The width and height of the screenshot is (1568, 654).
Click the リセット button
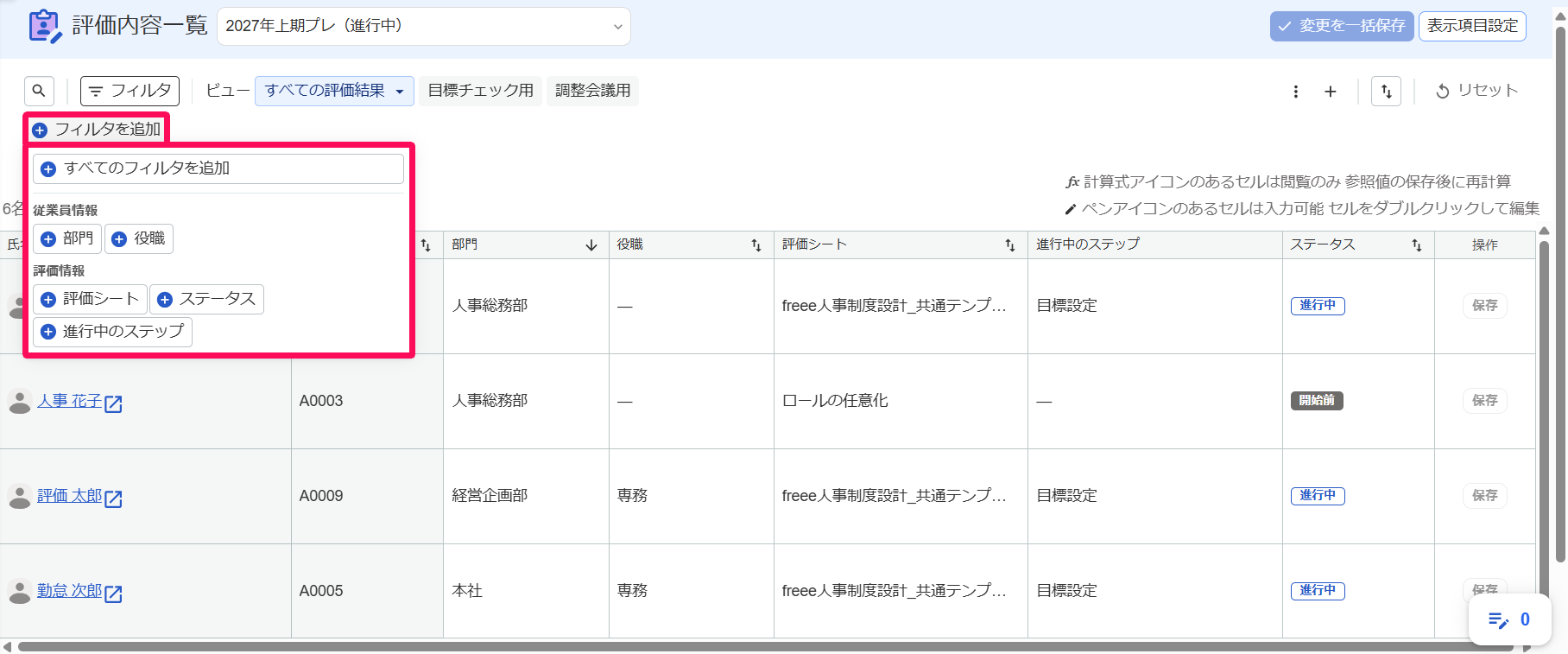coord(1476,91)
